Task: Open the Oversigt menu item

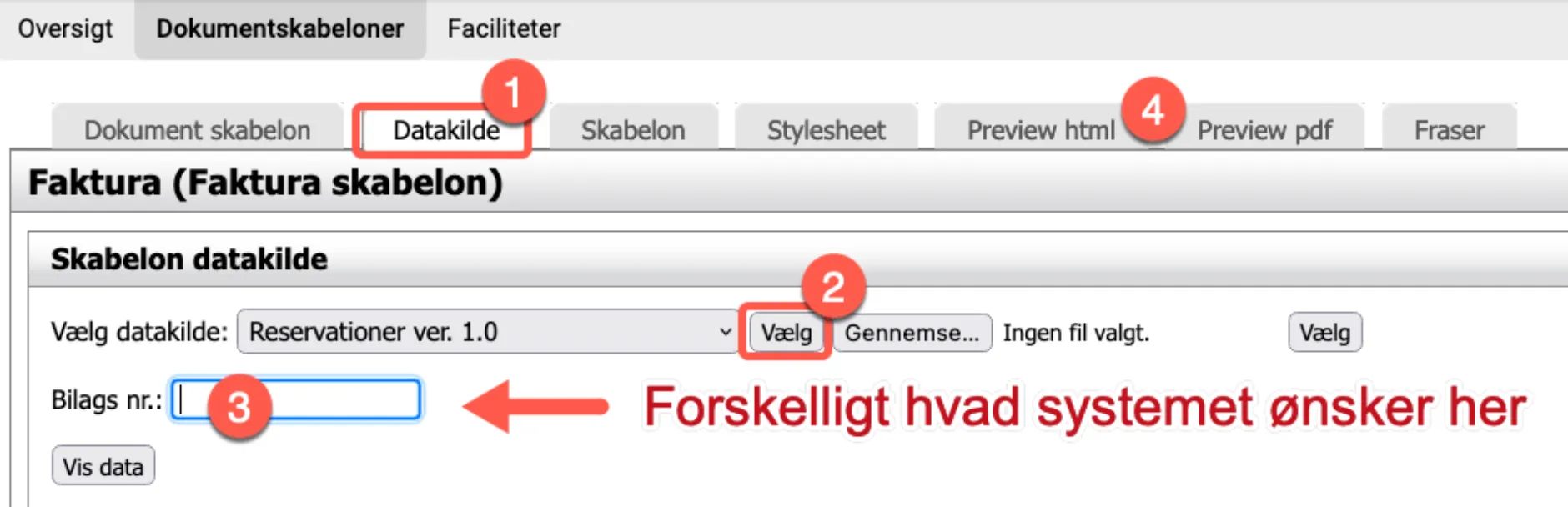Action: pos(67,28)
